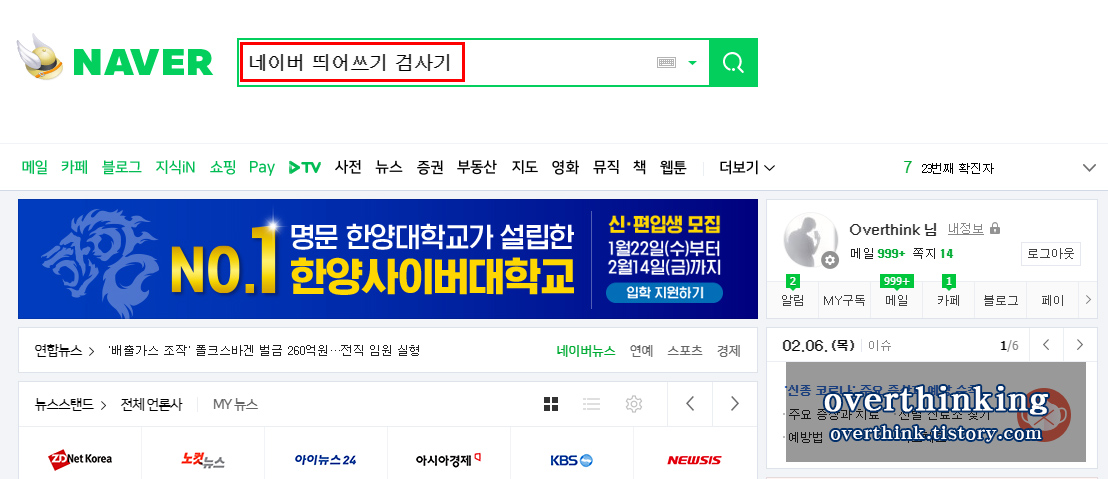
Task: Open 연합뉴스 headline source link
Action: coord(64,350)
